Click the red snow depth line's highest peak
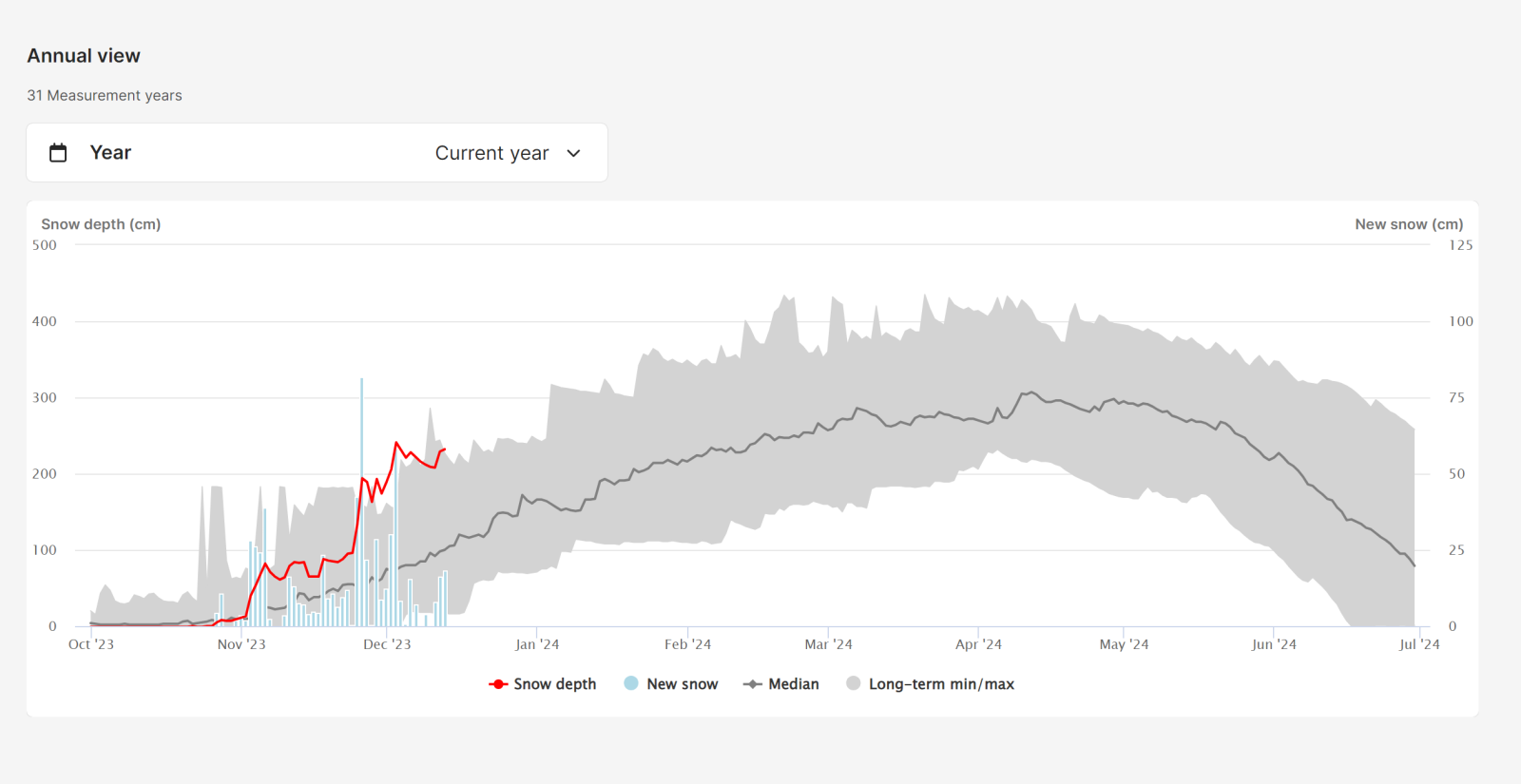Screen dimensions: 1521x784 [397, 443]
